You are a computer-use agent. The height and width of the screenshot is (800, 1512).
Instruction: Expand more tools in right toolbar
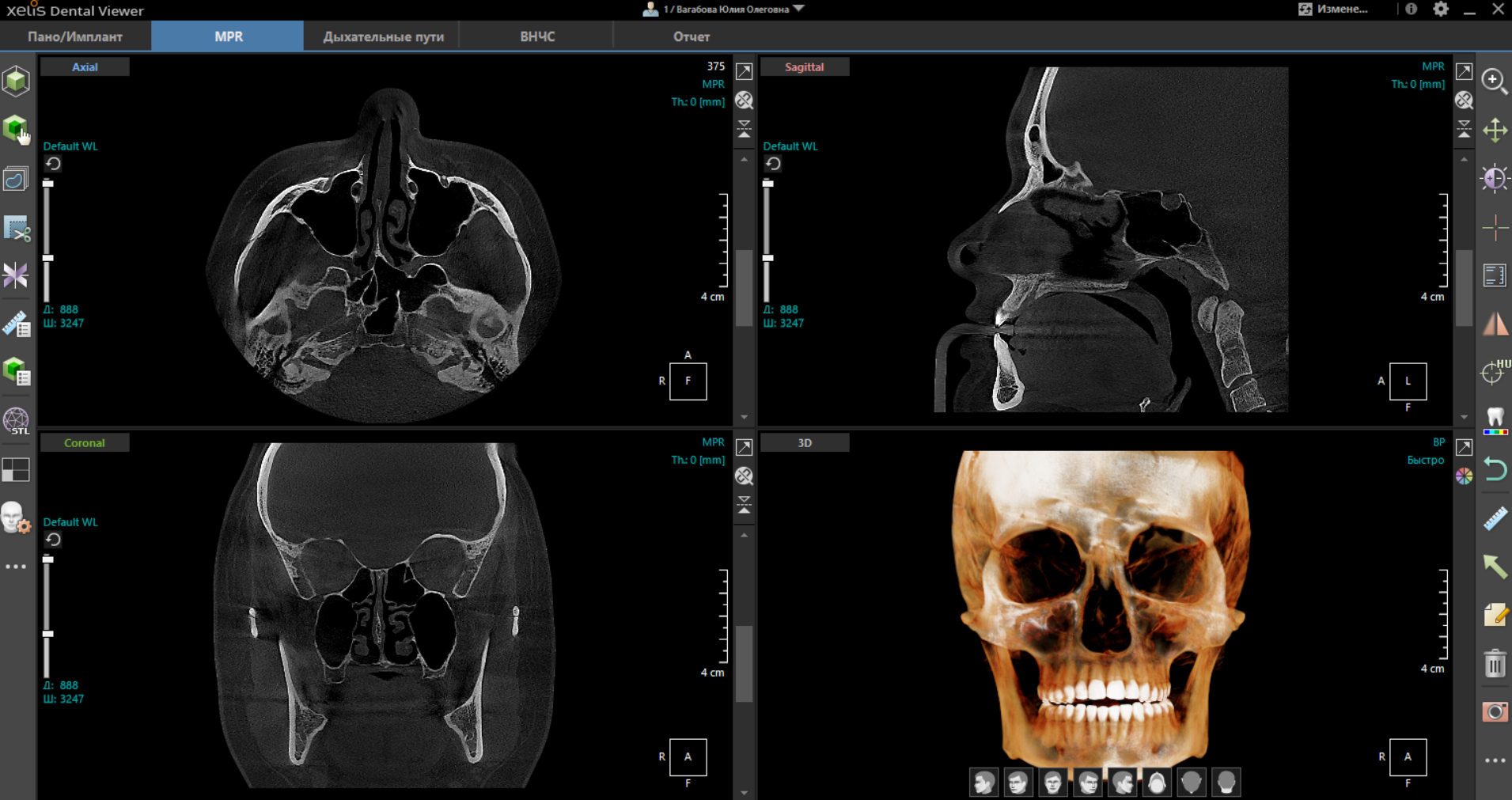tap(1495, 760)
